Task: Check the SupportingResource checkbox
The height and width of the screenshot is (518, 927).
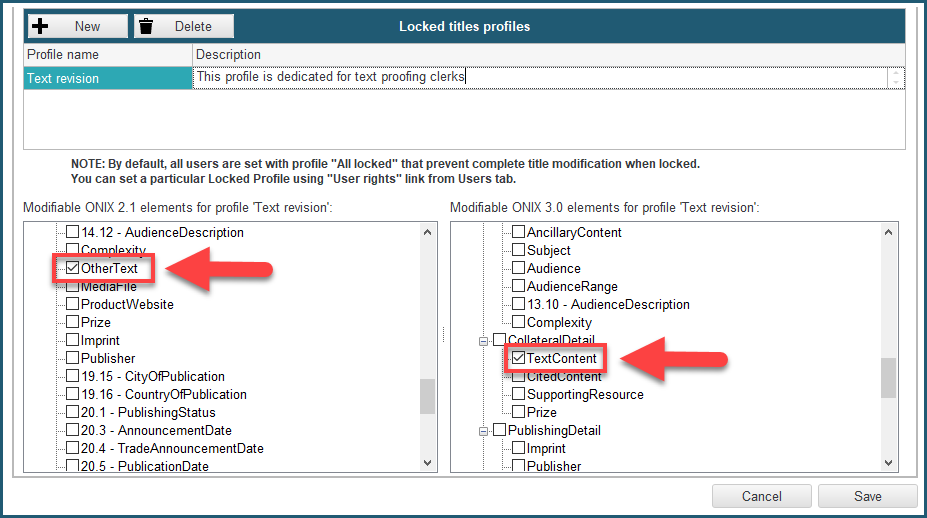Action: coord(518,394)
